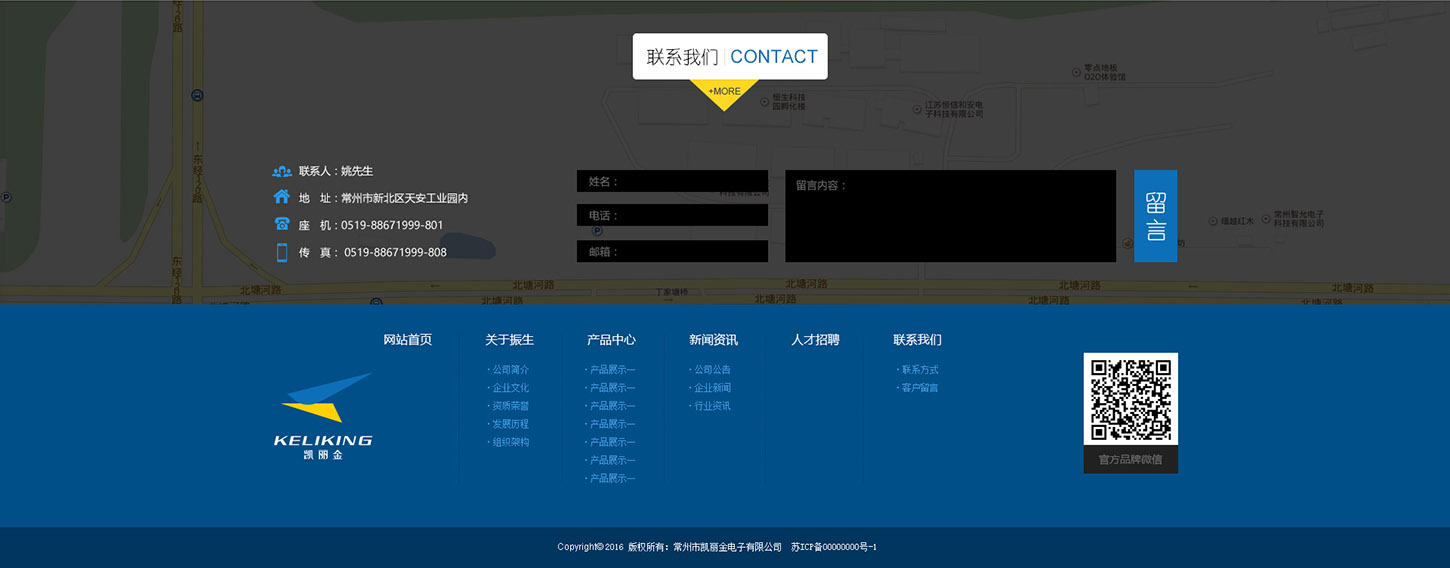Click the landline telephone icon
This screenshot has height=568, width=1450.
point(281,224)
